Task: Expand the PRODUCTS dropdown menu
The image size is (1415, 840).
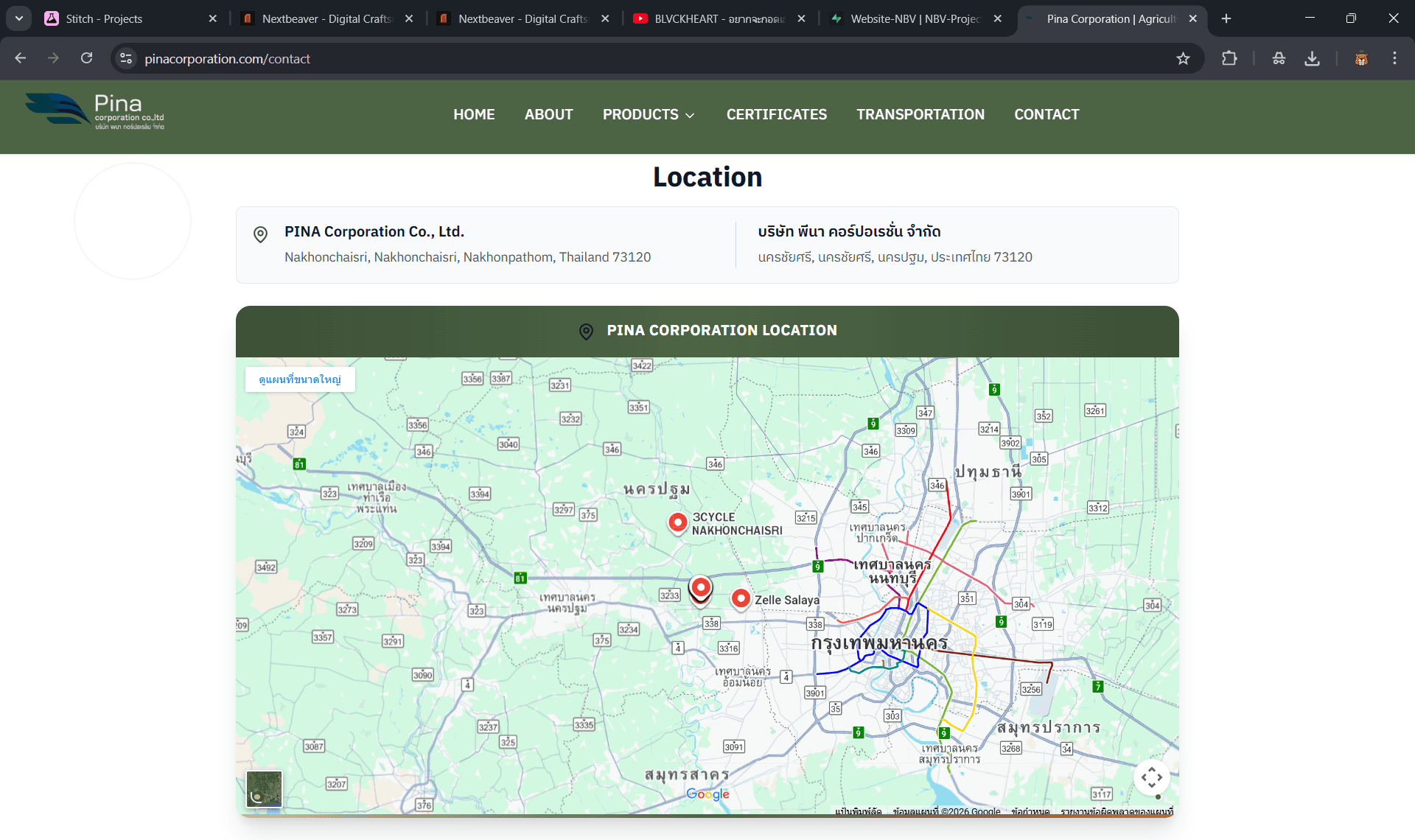Action: [x=648, y=115]
